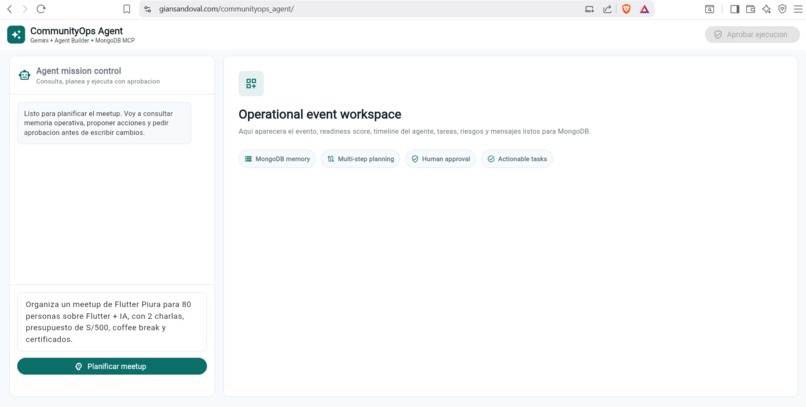Image resolution: width=806 pixels, height=407 pixels.
Task: Open the browser hamburger menu
Action: pyautogui.click(x=797, y=9)
